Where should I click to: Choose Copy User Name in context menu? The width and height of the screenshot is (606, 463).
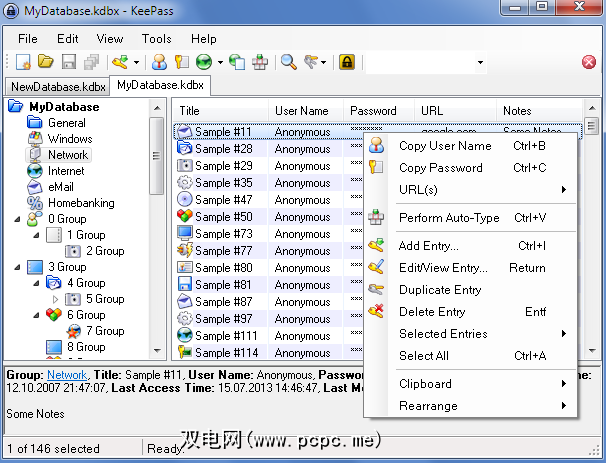[x=471, y=146]
